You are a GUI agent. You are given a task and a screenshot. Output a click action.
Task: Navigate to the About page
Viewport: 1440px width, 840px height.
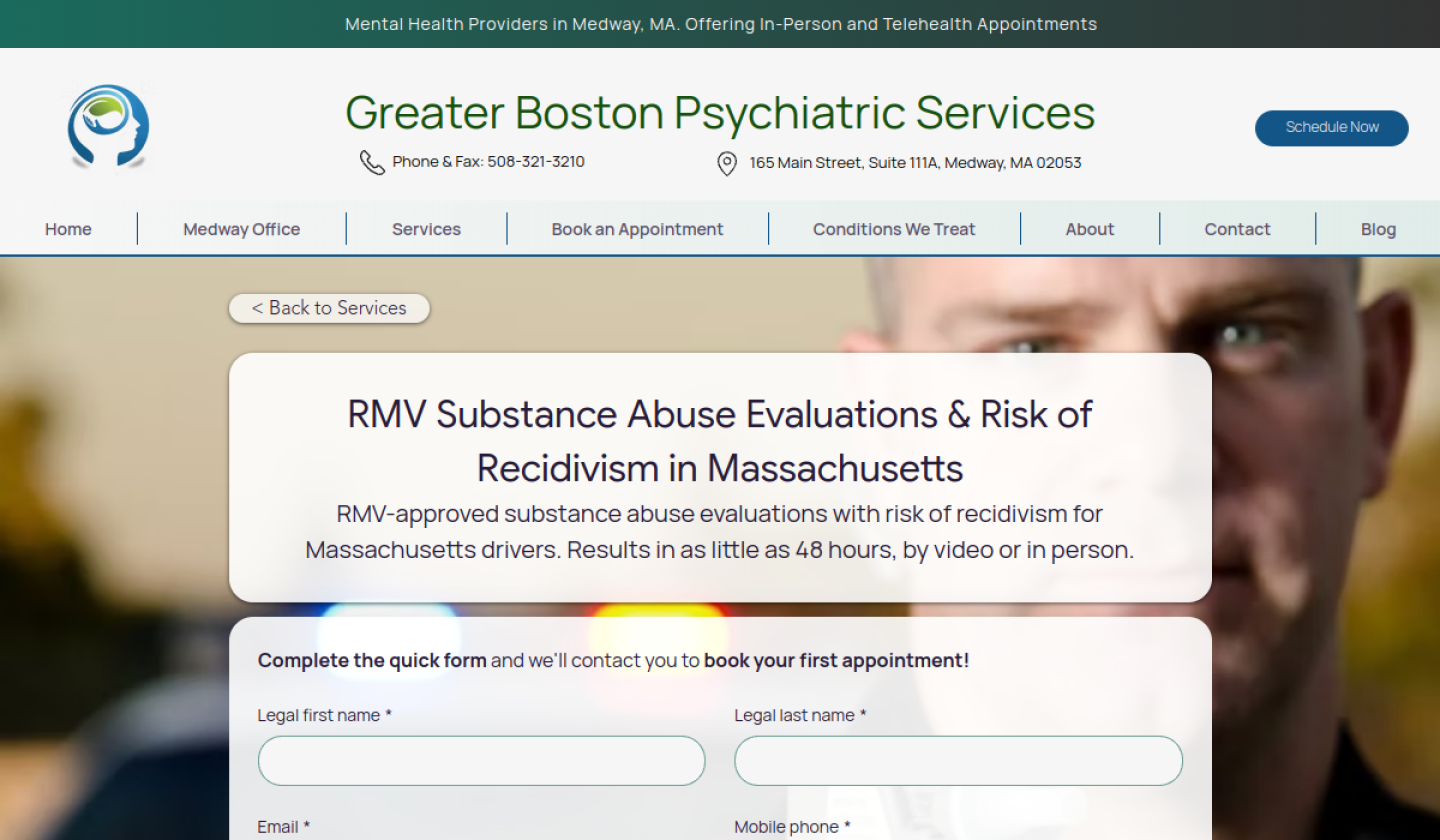tap(1090, 229)
